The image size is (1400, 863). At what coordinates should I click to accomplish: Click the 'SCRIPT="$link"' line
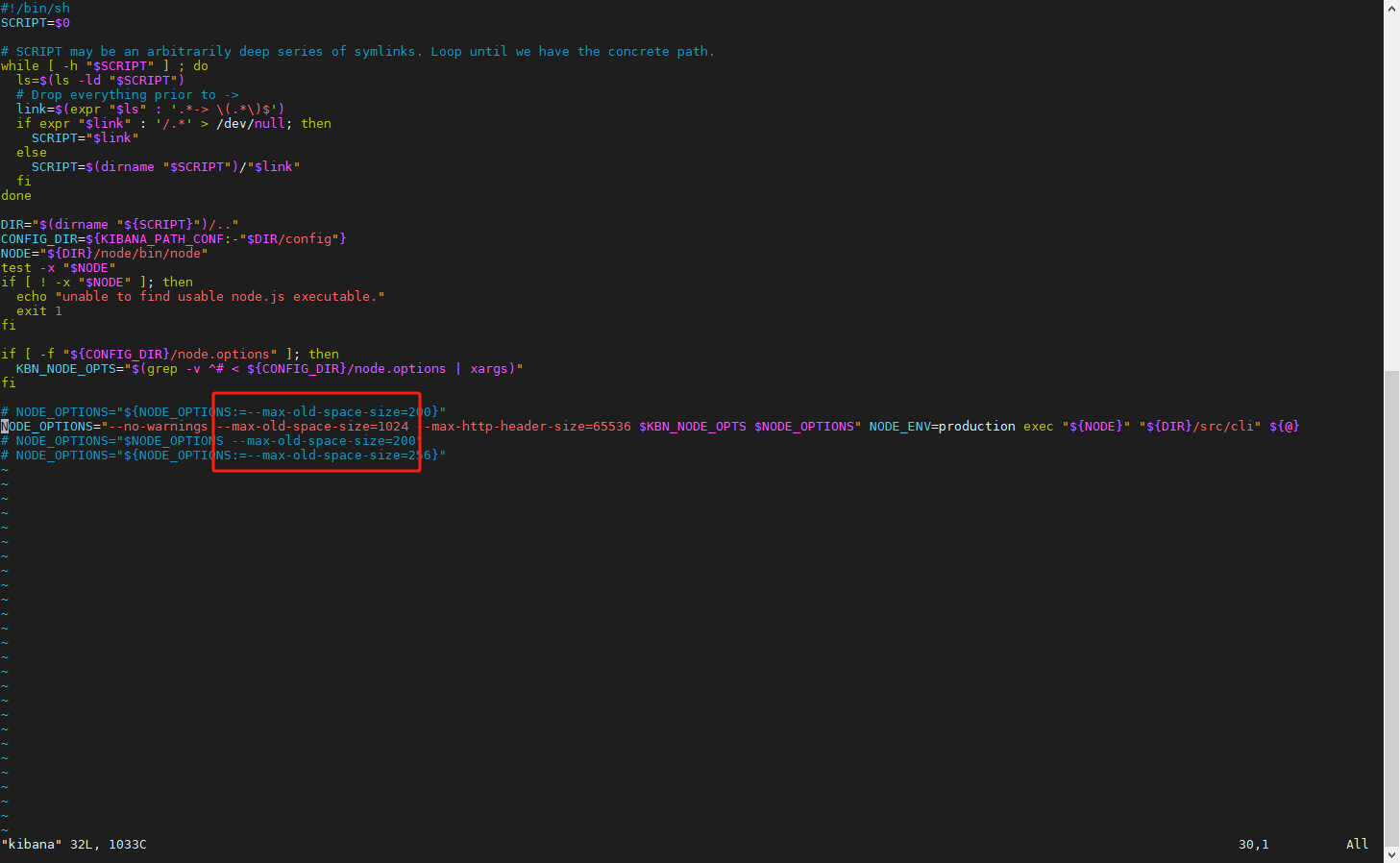[x=85, y=137]
